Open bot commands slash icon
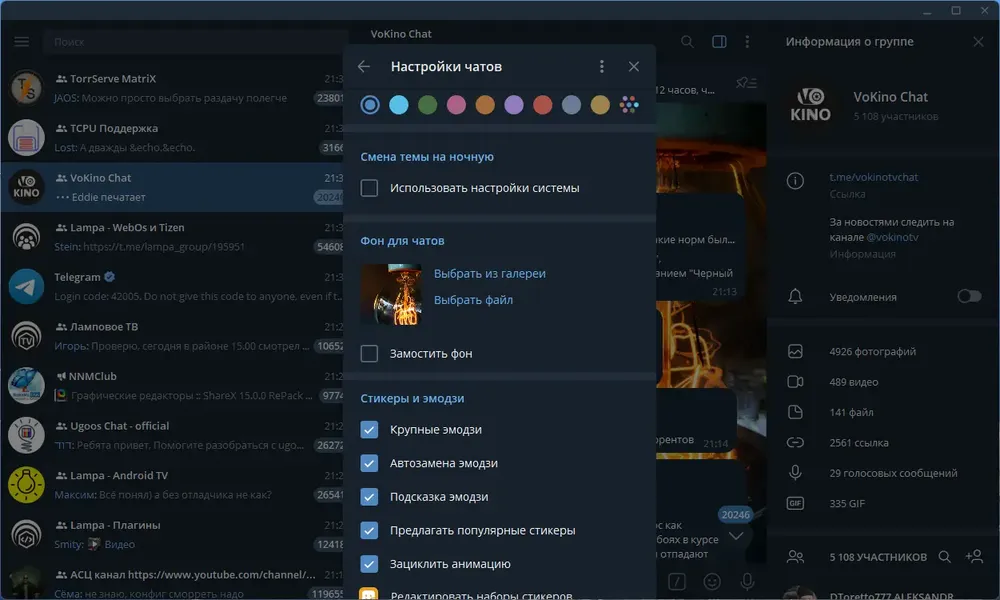Screen dimensions: 1000x600 (677, 581)
